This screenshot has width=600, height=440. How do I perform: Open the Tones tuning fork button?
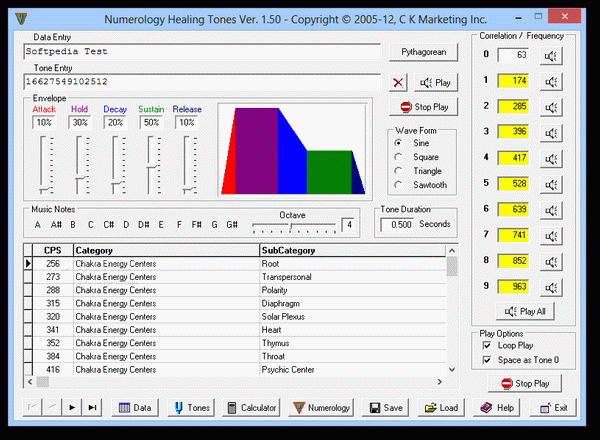point(191,408)
